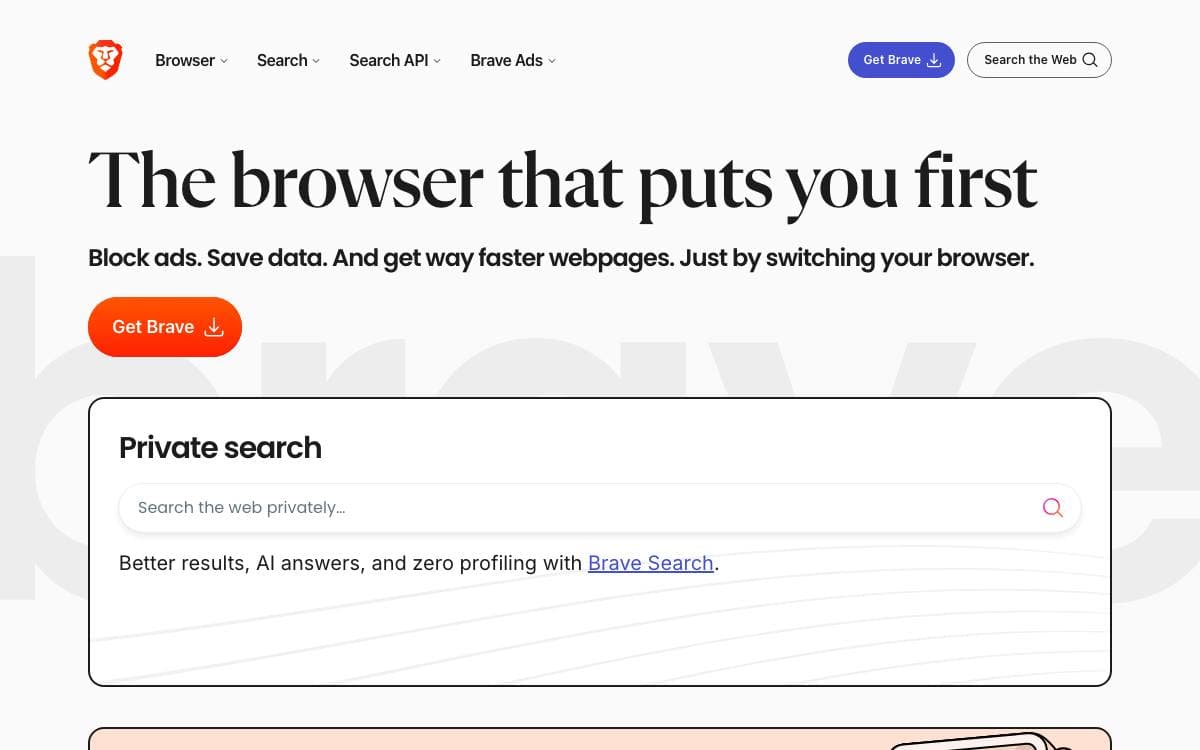
Task: Click download icon in orange Get Brave button
Action: click(214, 327)
